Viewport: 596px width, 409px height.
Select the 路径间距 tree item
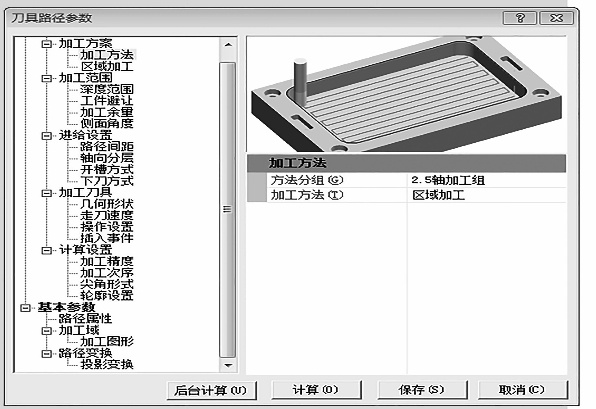coord(107,147)
